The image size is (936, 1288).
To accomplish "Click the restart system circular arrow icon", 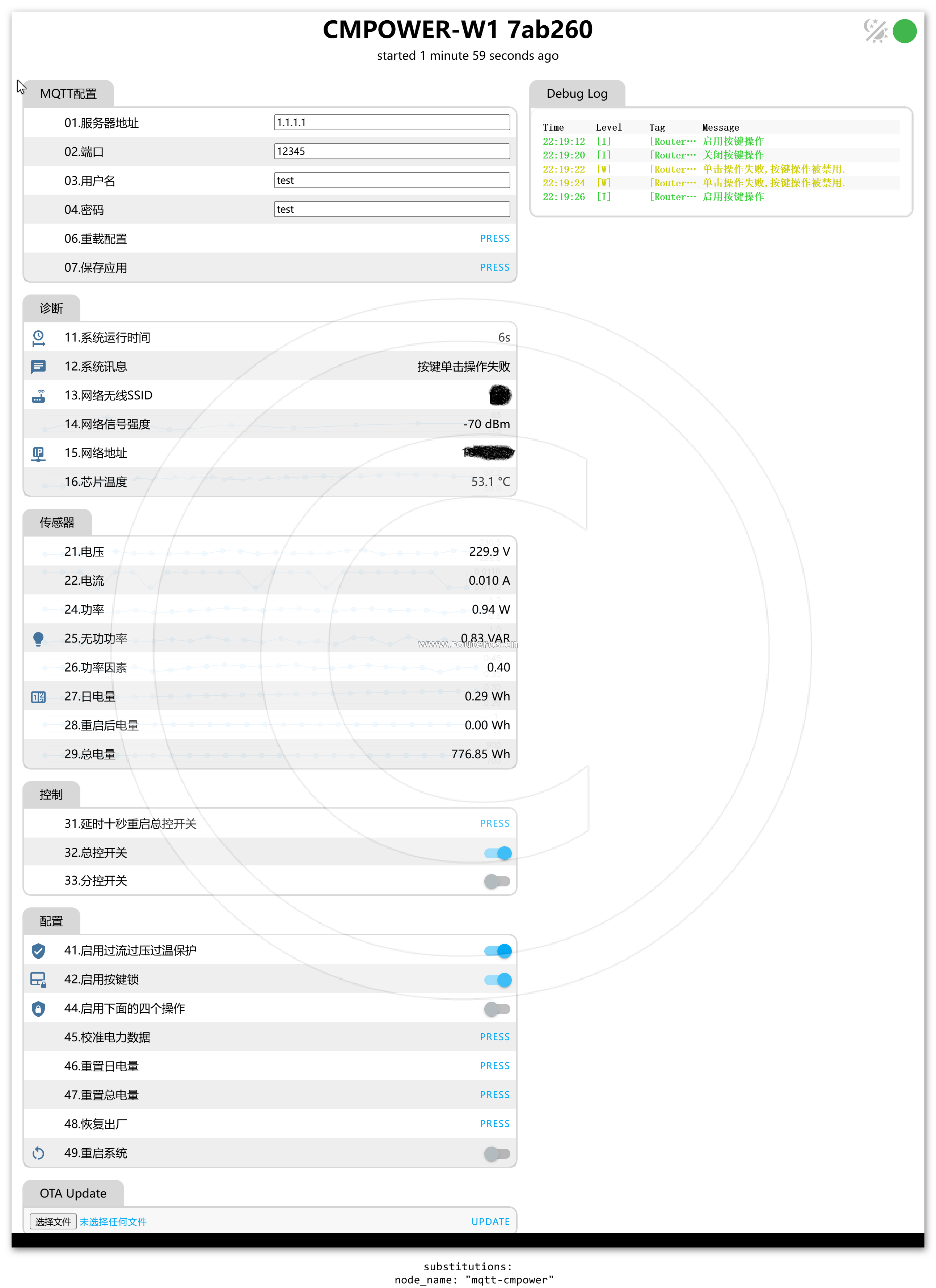I will pos(38,1153).
